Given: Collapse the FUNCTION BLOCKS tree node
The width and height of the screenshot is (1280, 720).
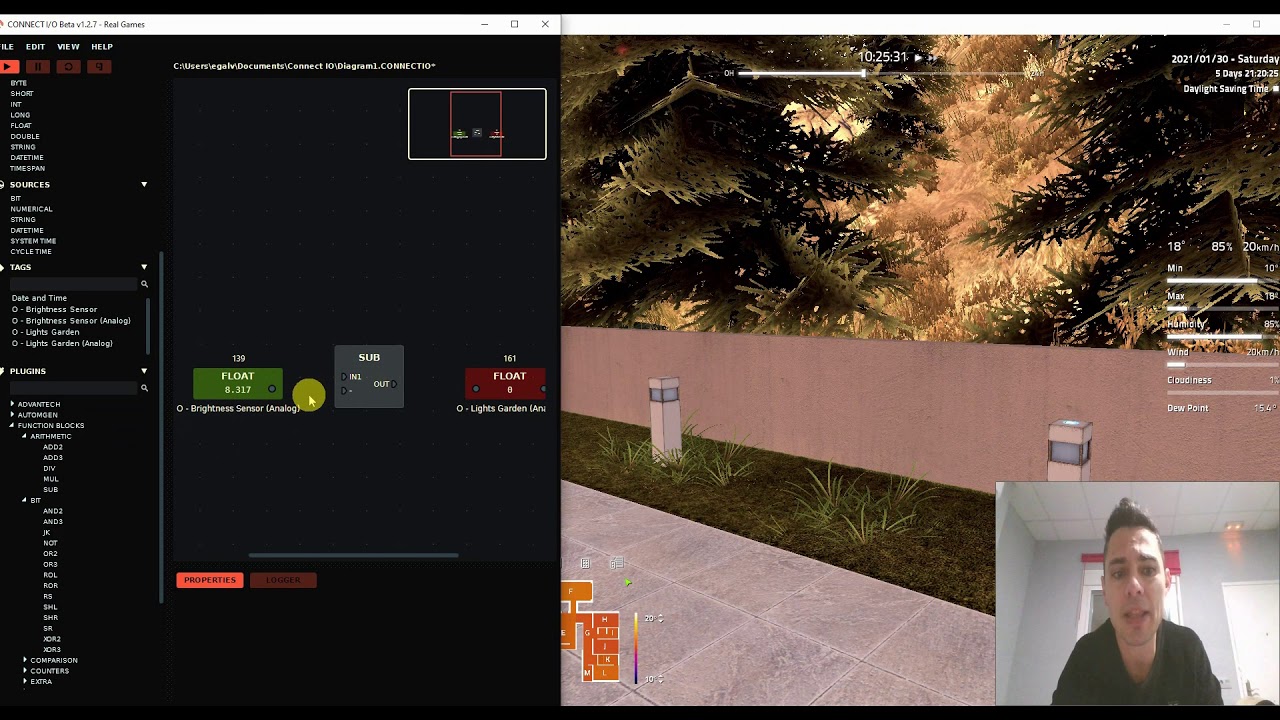Looking at the screenshot, I should (x=12, y=426).
